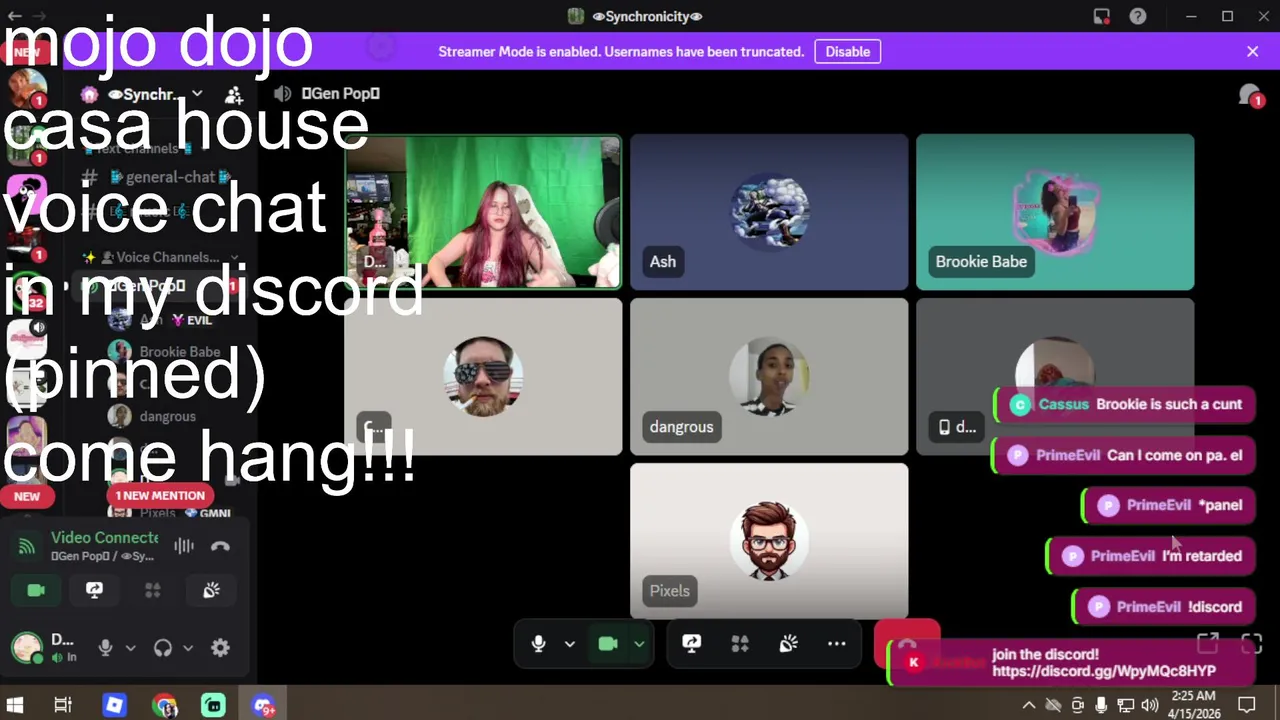Select the Gen Pop voice channel in the sidebar
This screenshot has width=1280, height=720.
(150, 286)
